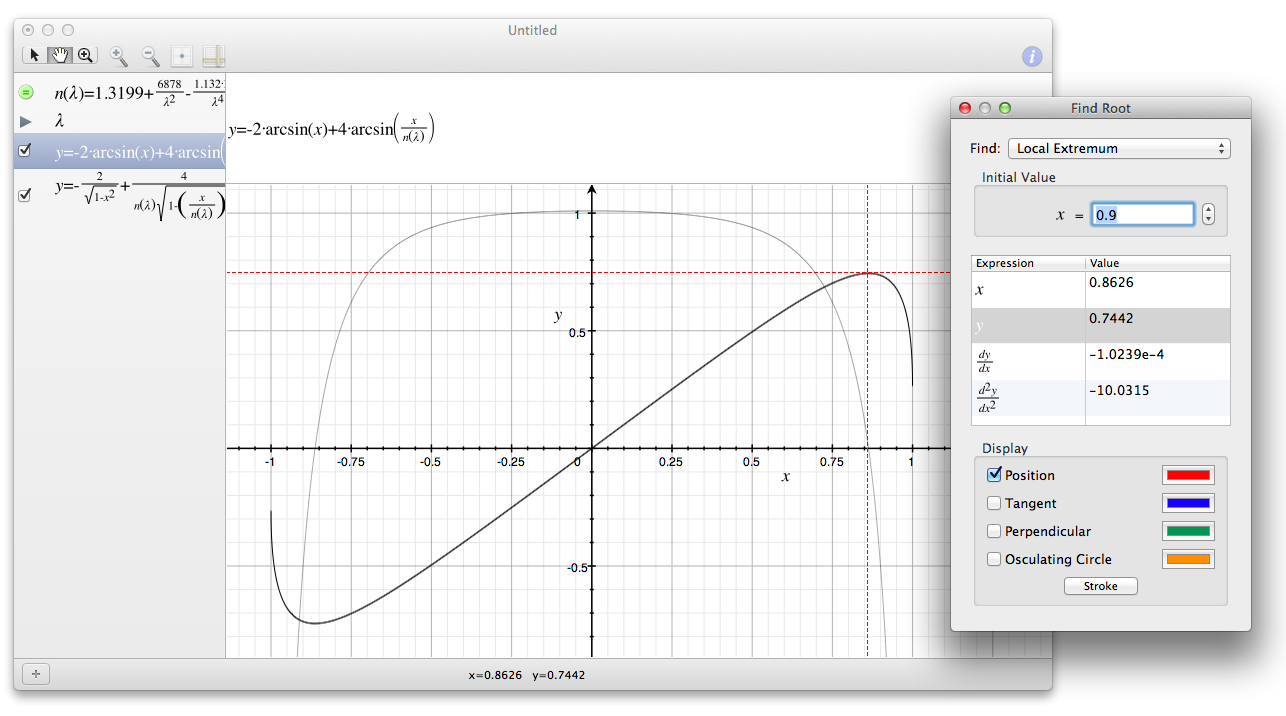
Task: Select the arrow pointer tool
Action: [x=35, y=56]
